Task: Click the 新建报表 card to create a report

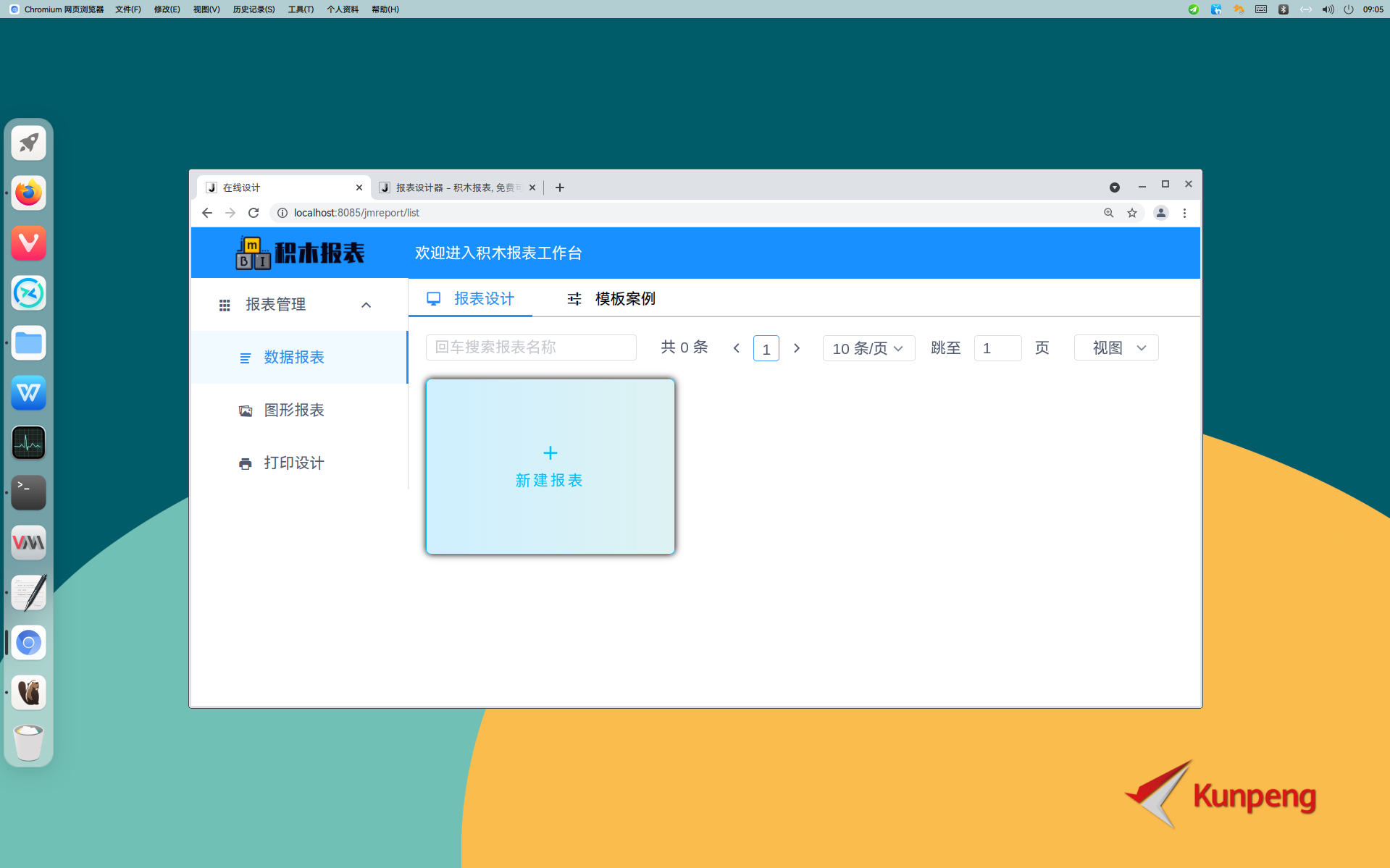Action: pyautogui.click(x=550, y=466)
